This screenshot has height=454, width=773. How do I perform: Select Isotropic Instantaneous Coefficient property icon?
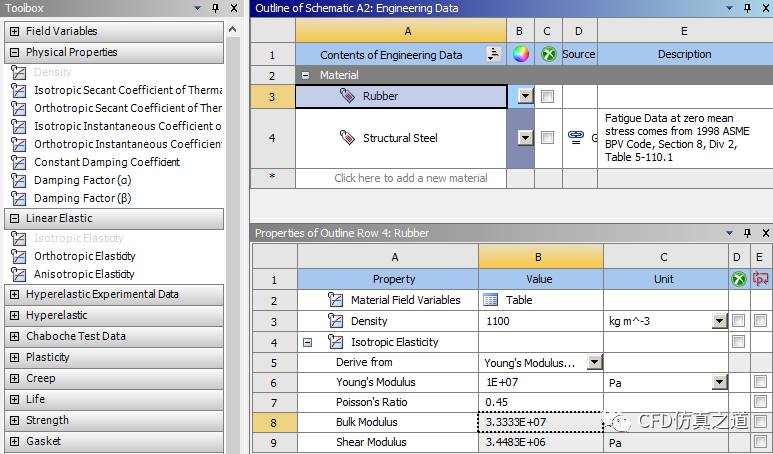click(19, 126)
